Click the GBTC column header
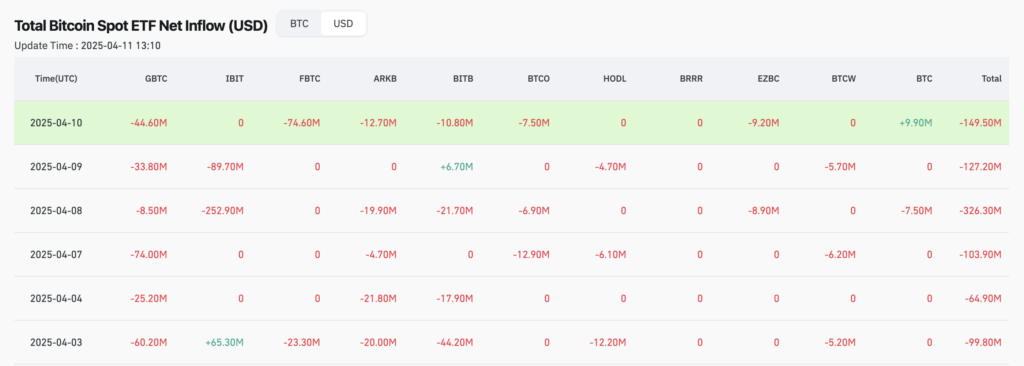Image resolution: width=1024 pixels, height=366 pixels. coord(156,78)
